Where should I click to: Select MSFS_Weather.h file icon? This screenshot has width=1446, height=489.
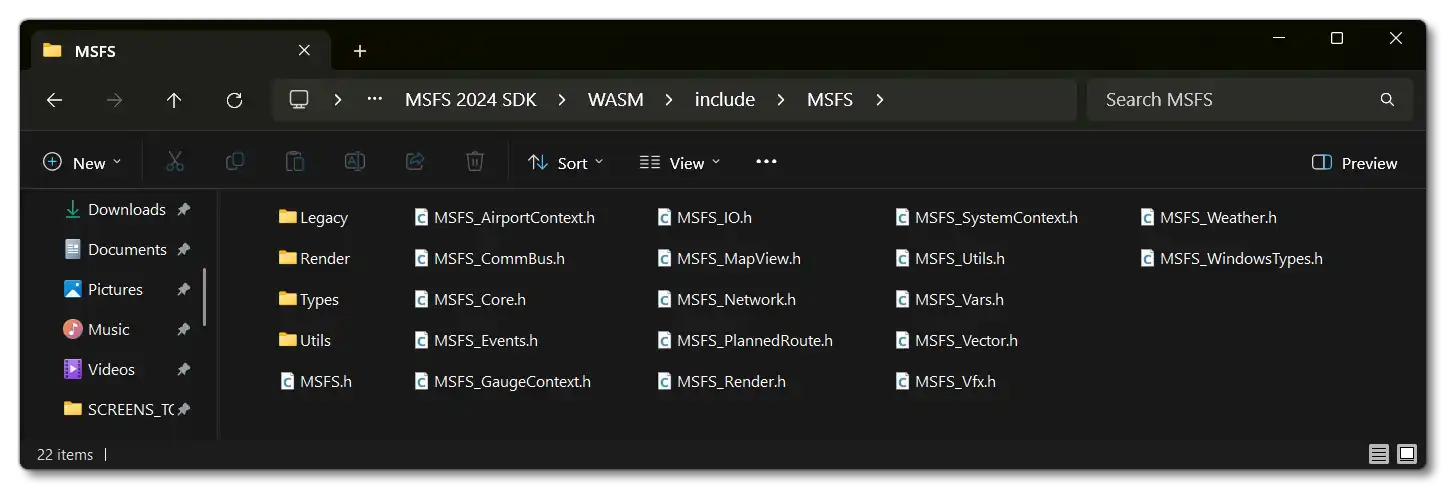pos(1148,217)
